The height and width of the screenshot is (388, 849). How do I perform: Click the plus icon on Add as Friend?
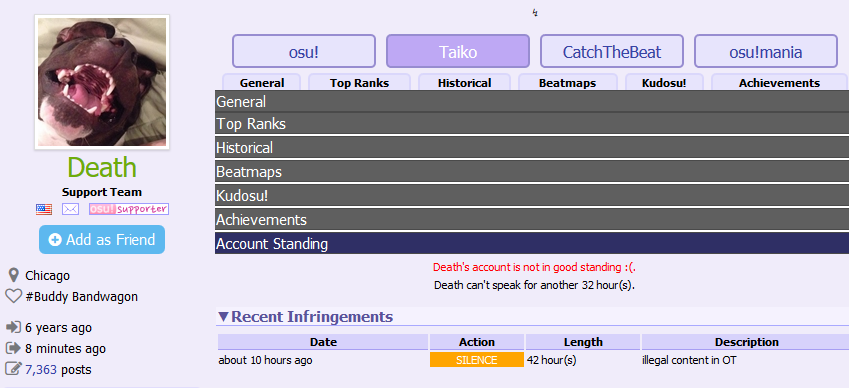pos(55,240)
